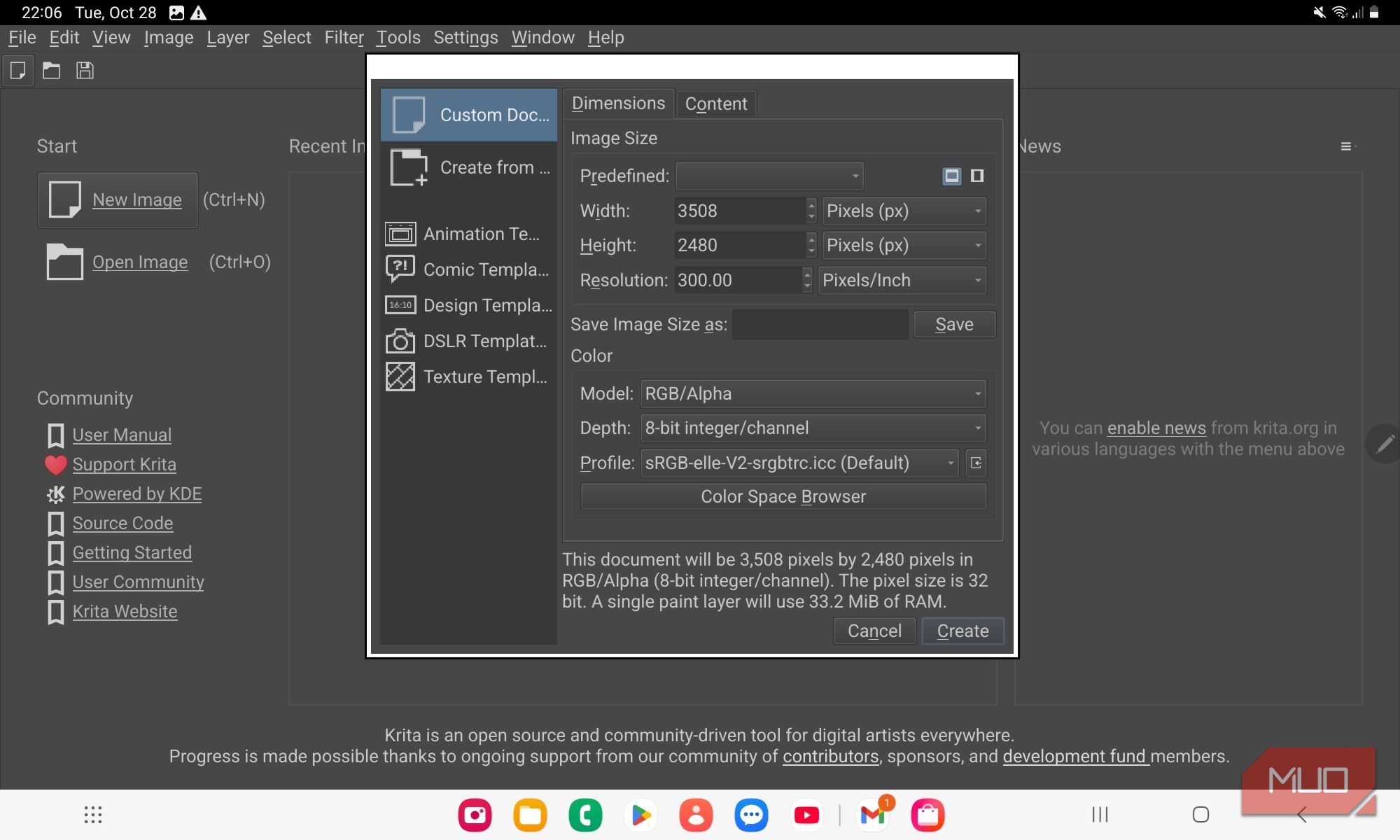The width and height of the screenshot is (1400, 840).
Task: Expand the color Depth dropdown
Action: pos(813,428)
